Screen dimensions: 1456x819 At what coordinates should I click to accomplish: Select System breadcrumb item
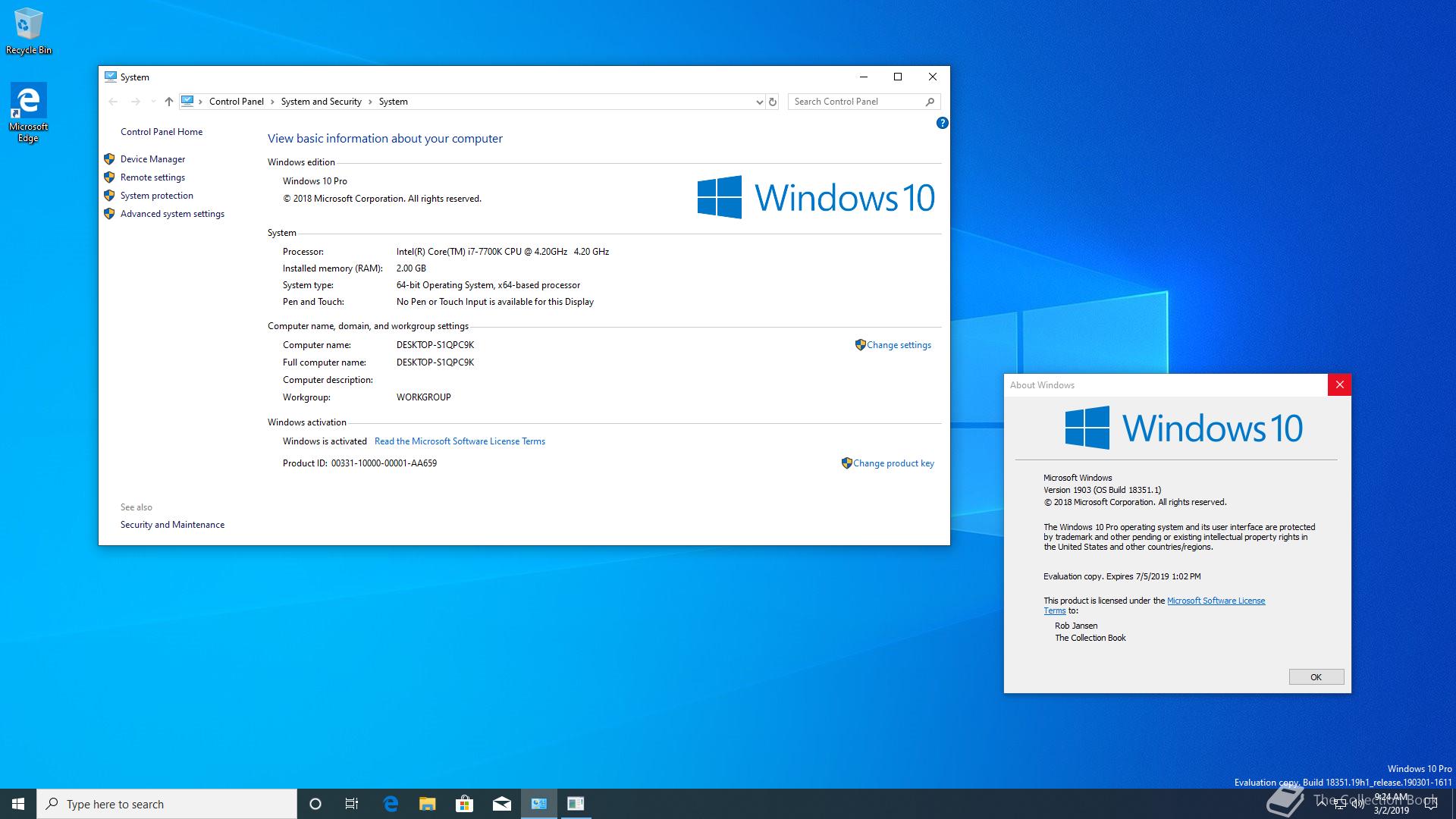click(394, 102)
